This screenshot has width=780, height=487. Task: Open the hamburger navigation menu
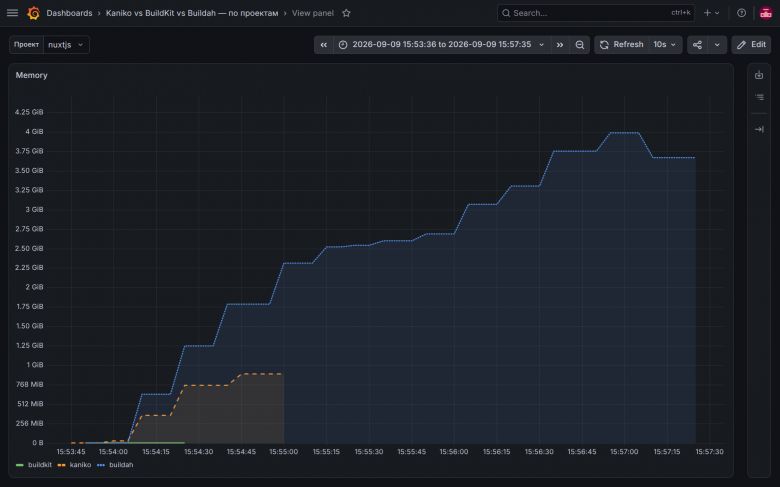[x=12, y=13]
